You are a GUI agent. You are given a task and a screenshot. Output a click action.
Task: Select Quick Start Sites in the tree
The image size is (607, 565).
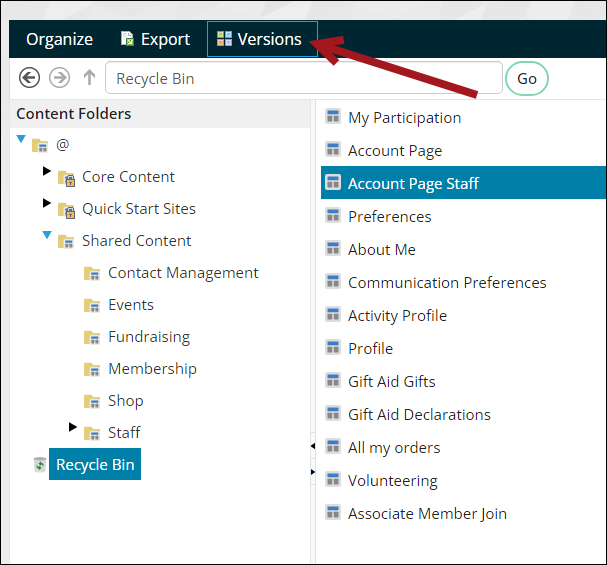click(139, 209)
